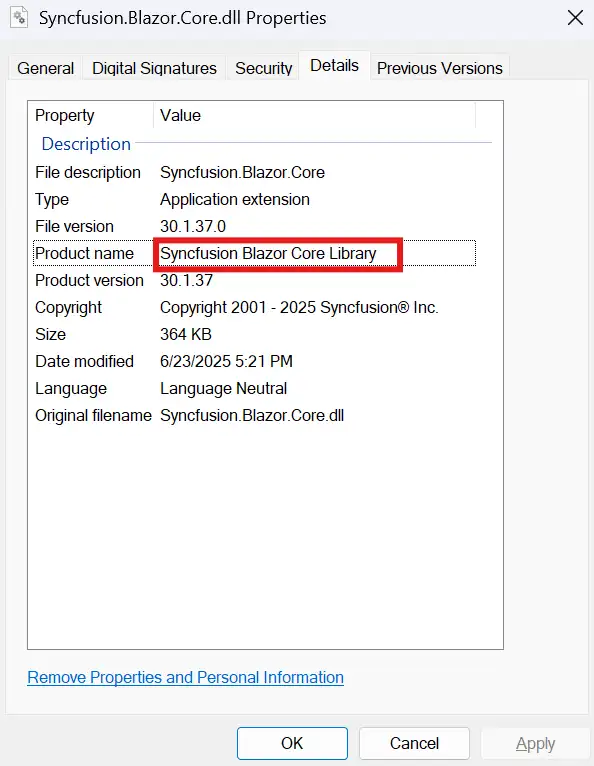This screenshot has width=594, height=766.
Task: Select the Language property label
Action: pyautogui.click(x=71, y=388)
